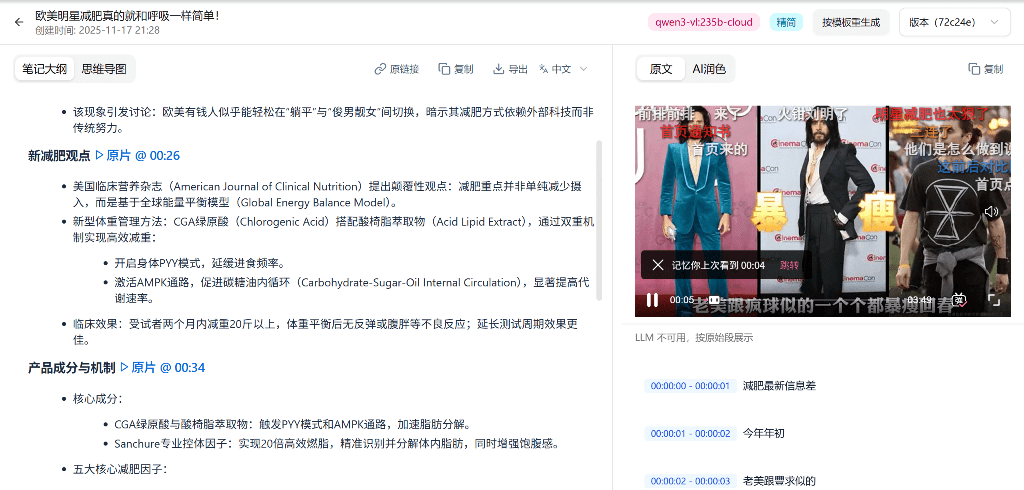The image size is (1024, 490).
Task: Go back using the top-left arrow
Action: [x=19, y=22]
